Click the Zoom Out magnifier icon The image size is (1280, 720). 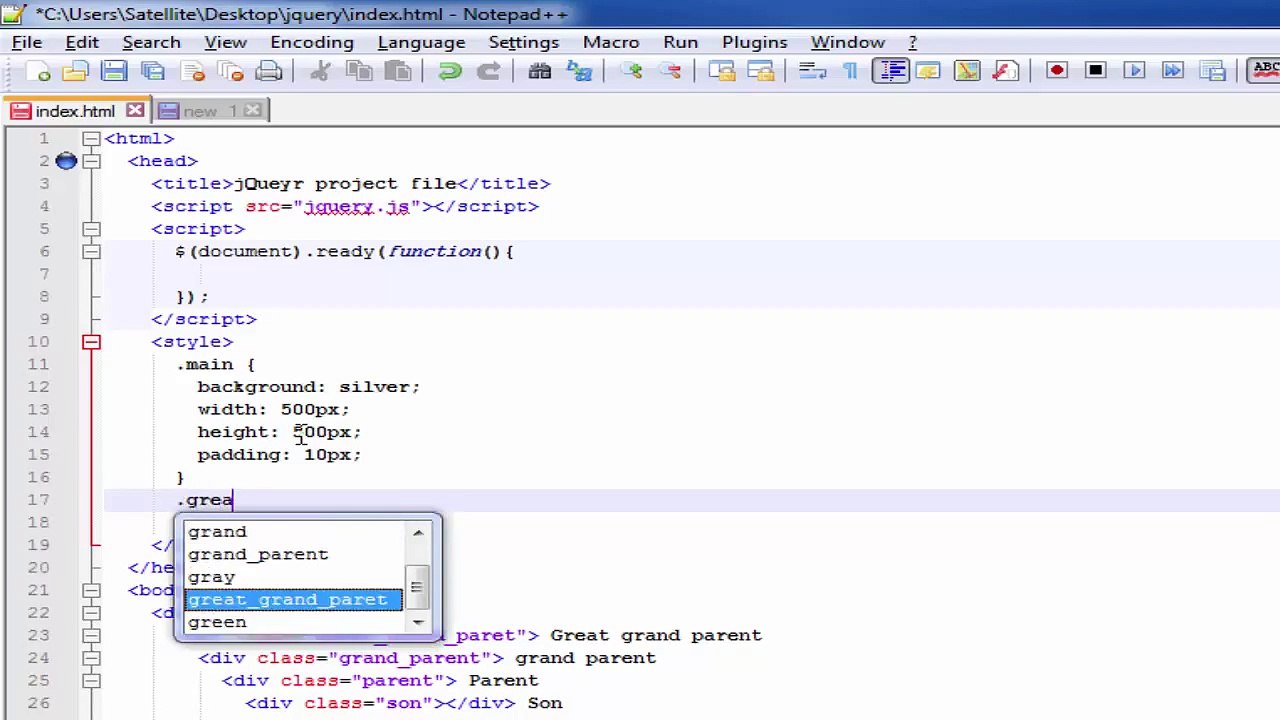(x=670, y=71)
